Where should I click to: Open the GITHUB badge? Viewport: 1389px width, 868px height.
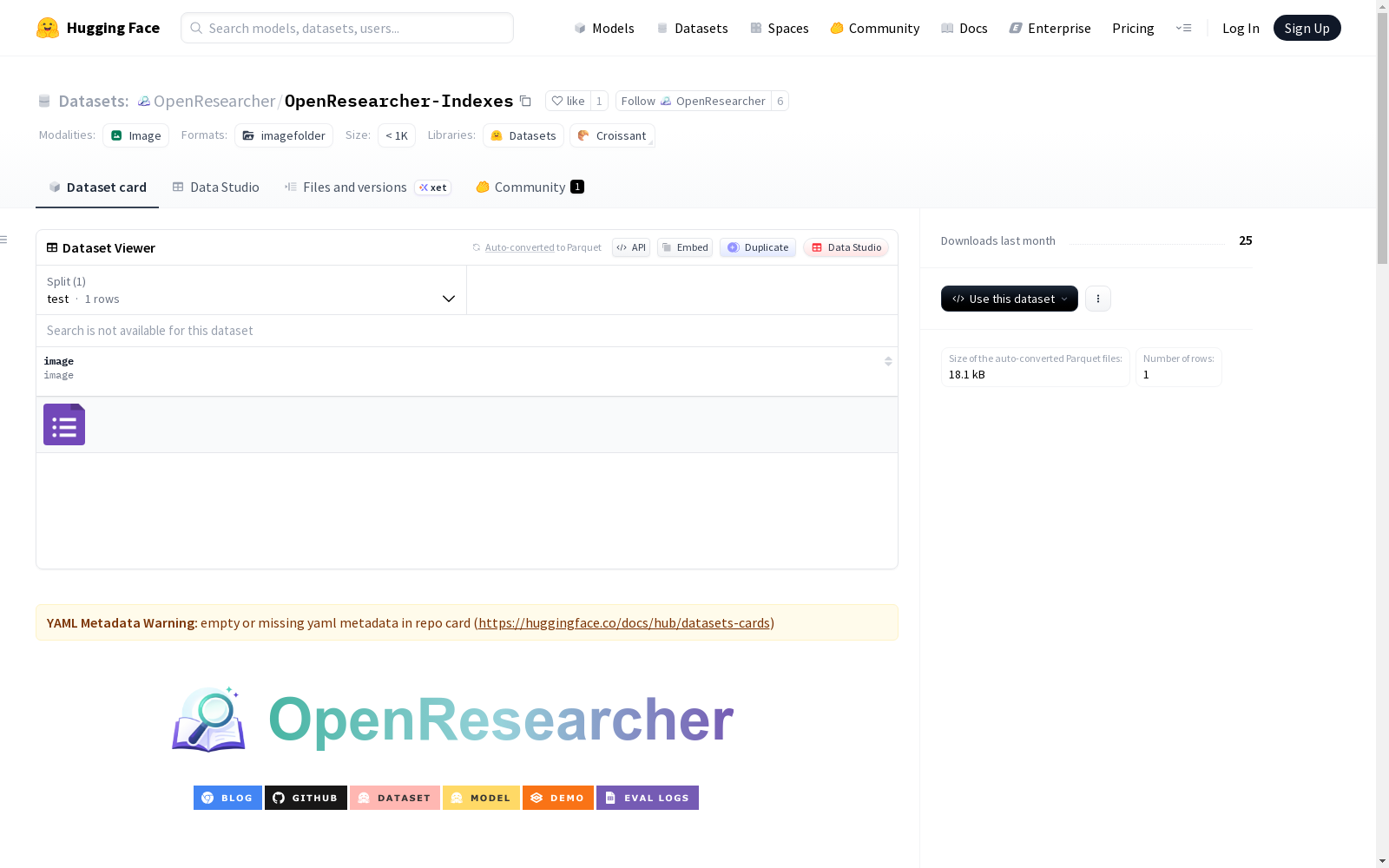(x=306, y=798)
